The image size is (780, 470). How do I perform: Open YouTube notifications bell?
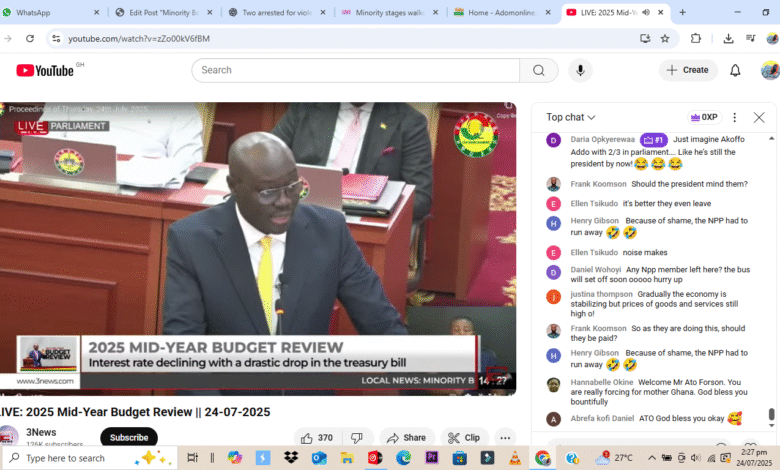[x=735, y=70]
